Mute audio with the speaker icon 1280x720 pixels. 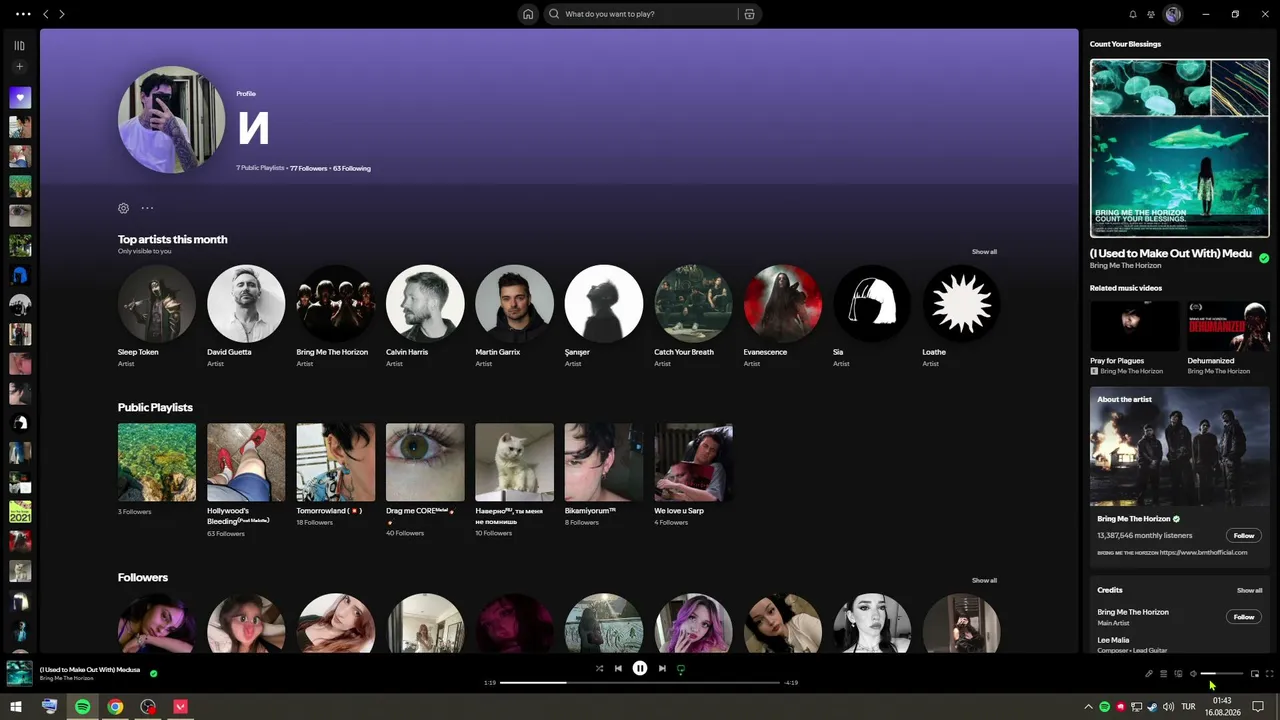(x=1193, y=674)
